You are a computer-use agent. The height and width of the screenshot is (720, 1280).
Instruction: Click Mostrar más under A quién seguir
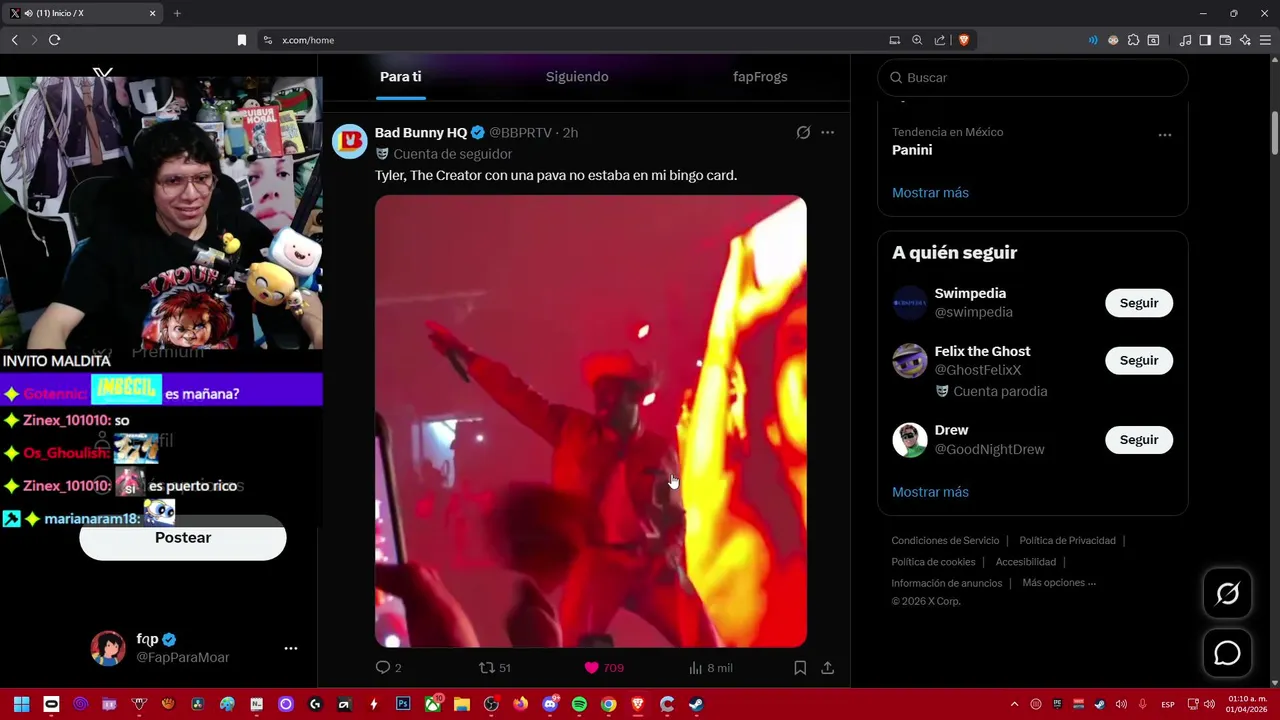coord(930,492)
